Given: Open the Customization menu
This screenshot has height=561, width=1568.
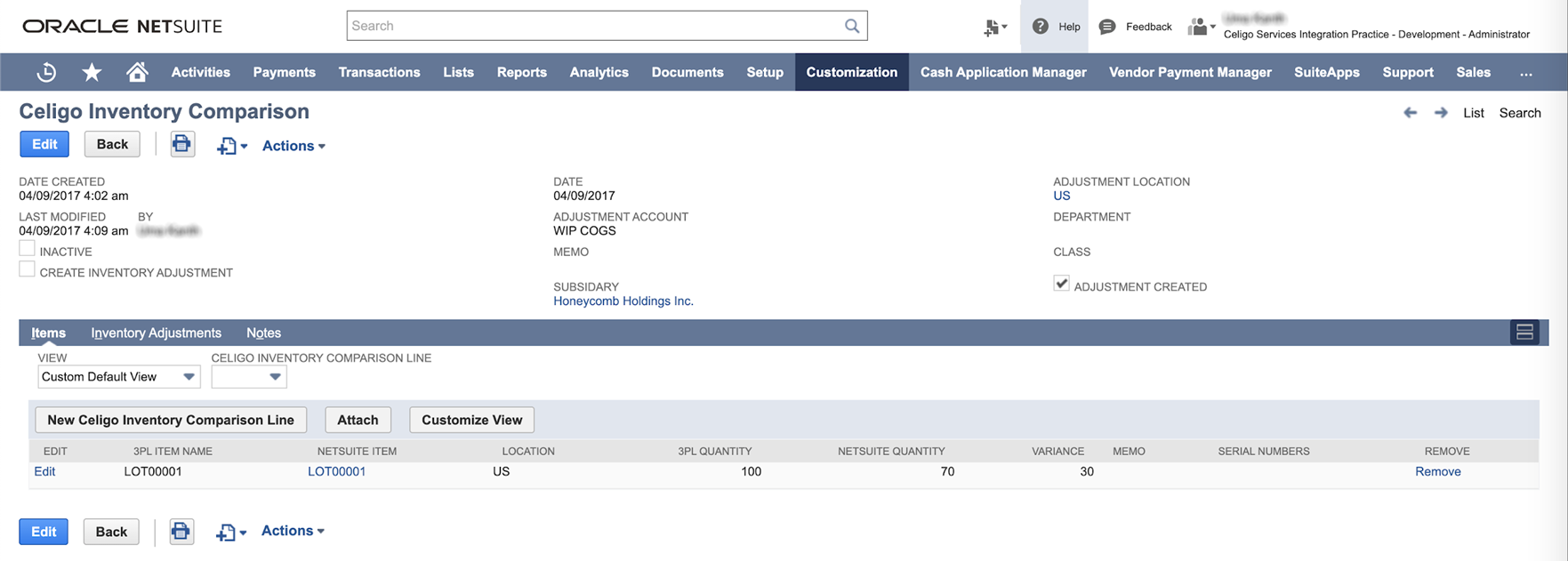Looking at the screenshot, I should click(851, 73).
